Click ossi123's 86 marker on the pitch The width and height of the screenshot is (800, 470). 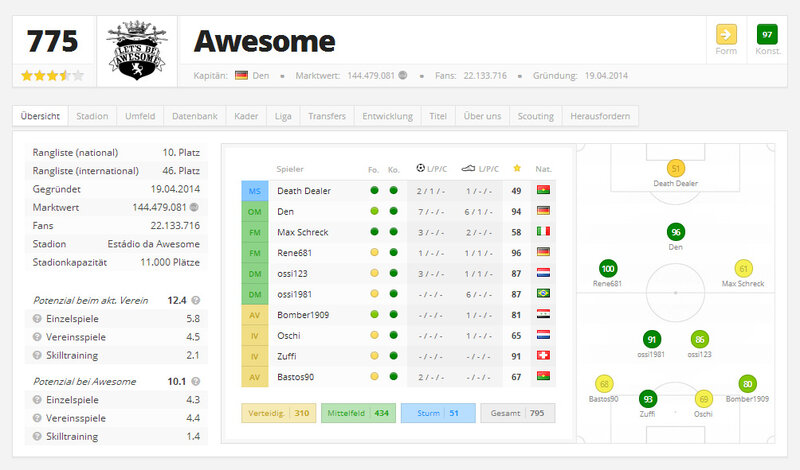click(x=699, y=339)
